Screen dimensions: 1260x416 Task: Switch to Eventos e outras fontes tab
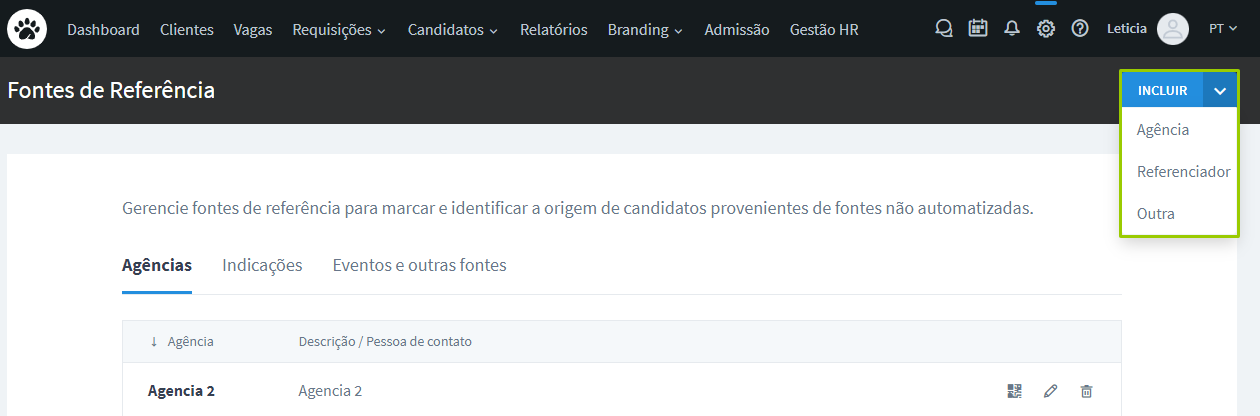pyautogui.click(x=419, y=265)
